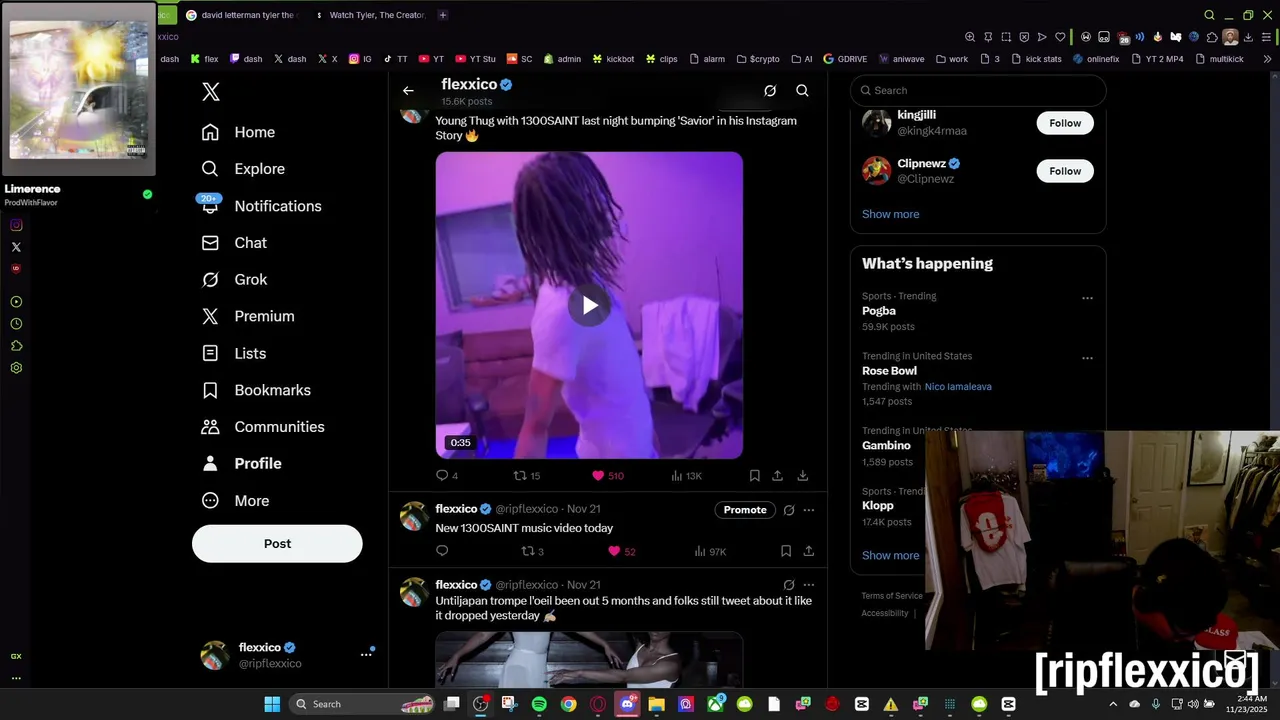Click the Promote button
The width and height of the screenshot is (1280, 720).
tap(745, 510)
